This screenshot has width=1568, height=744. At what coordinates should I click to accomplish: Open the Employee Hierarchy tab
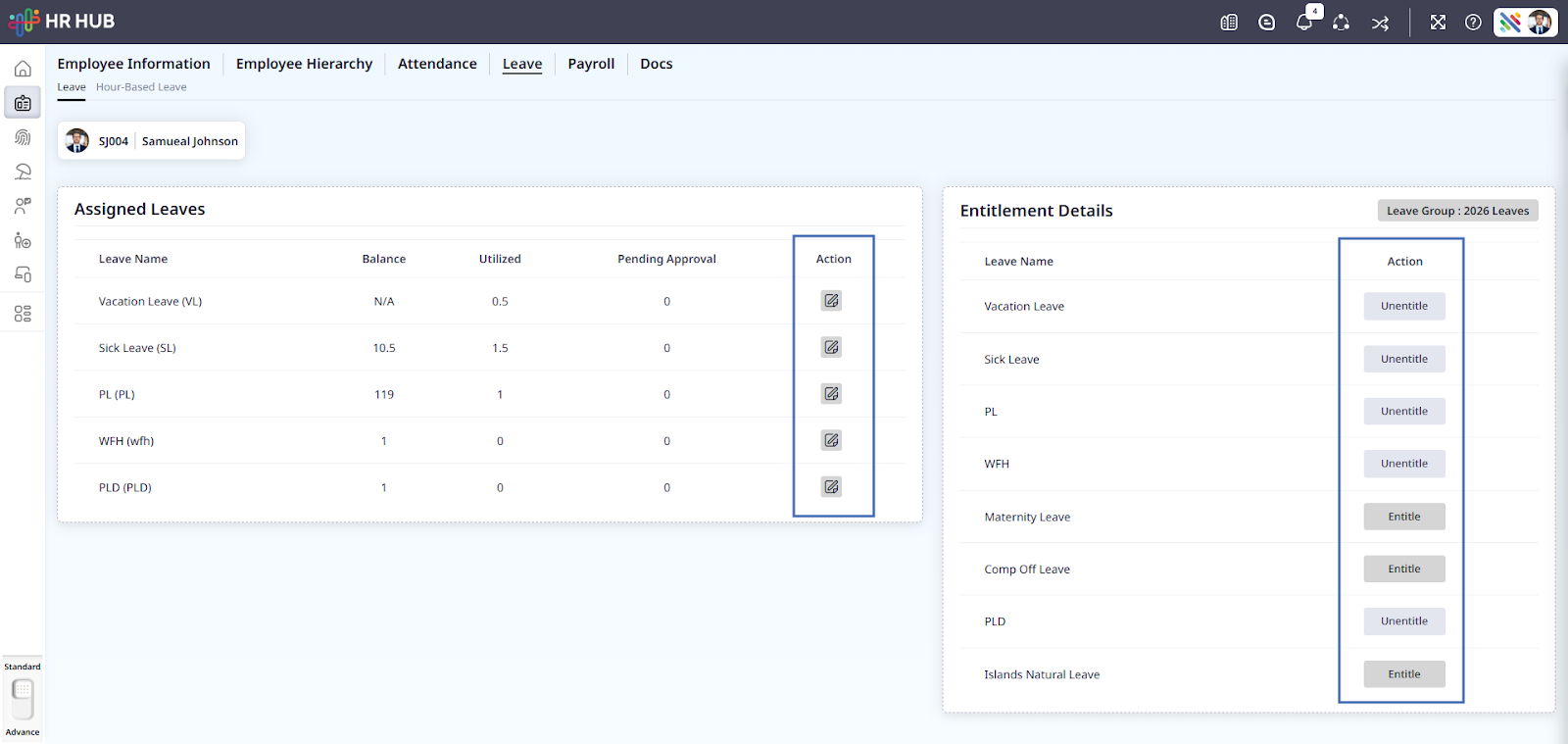click(304, 64)
